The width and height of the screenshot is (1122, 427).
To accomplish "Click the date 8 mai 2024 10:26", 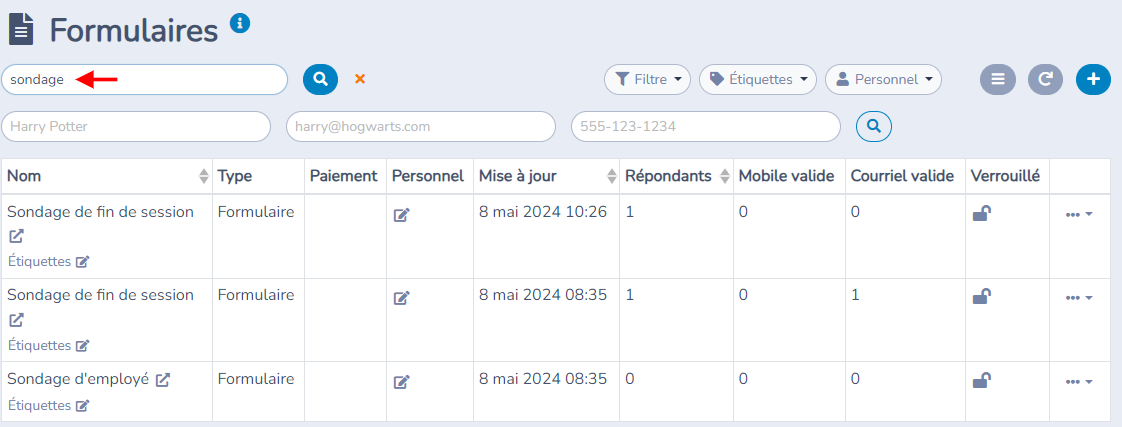I will pyautogui.click(x=543, y=212).
